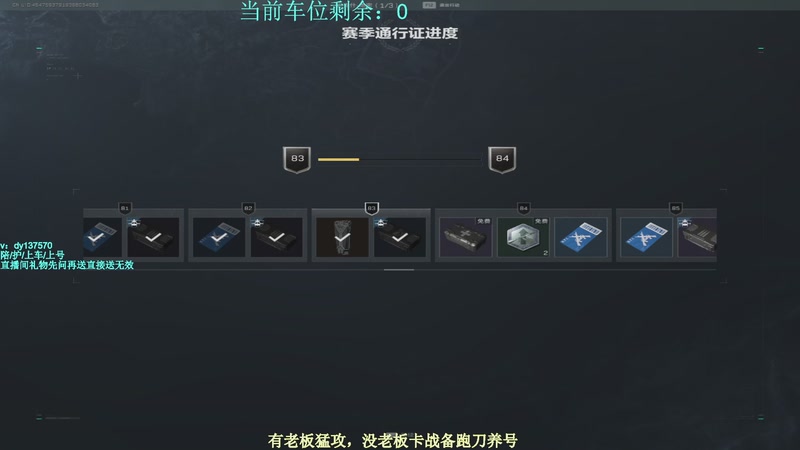The image size is (800, 450).
Task: Claim the free medical crate at tier 84
Action: 466,237
